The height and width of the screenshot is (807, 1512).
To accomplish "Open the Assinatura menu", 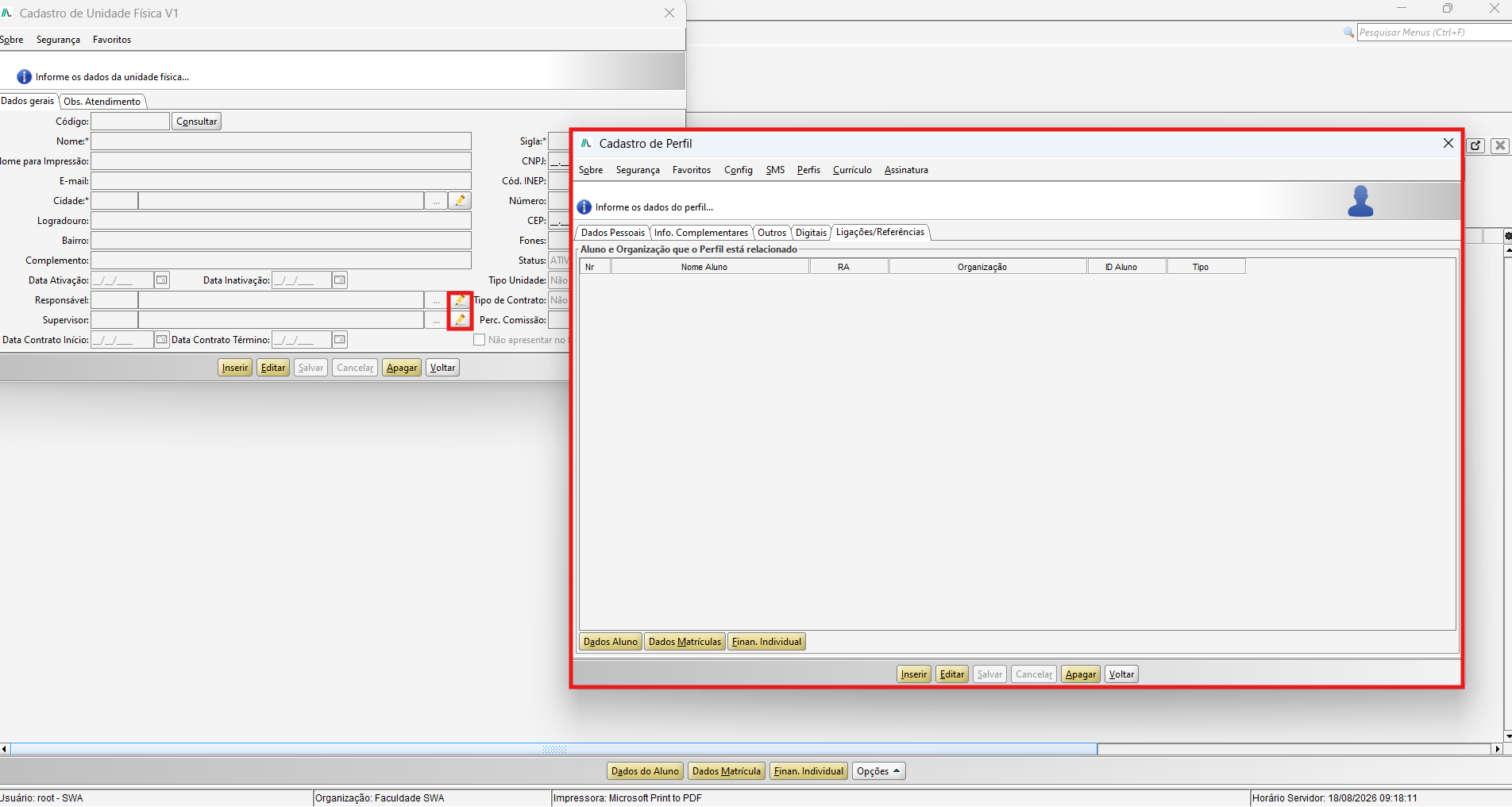I will 906,170.
